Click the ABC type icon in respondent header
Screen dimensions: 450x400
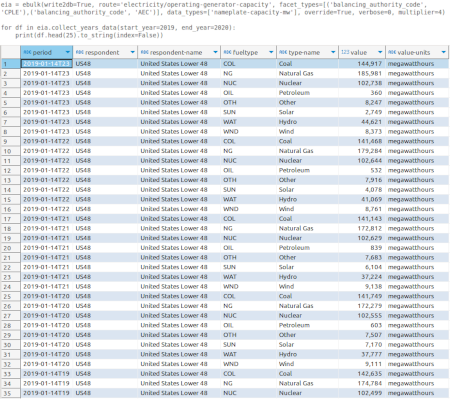tap(80, 52)
